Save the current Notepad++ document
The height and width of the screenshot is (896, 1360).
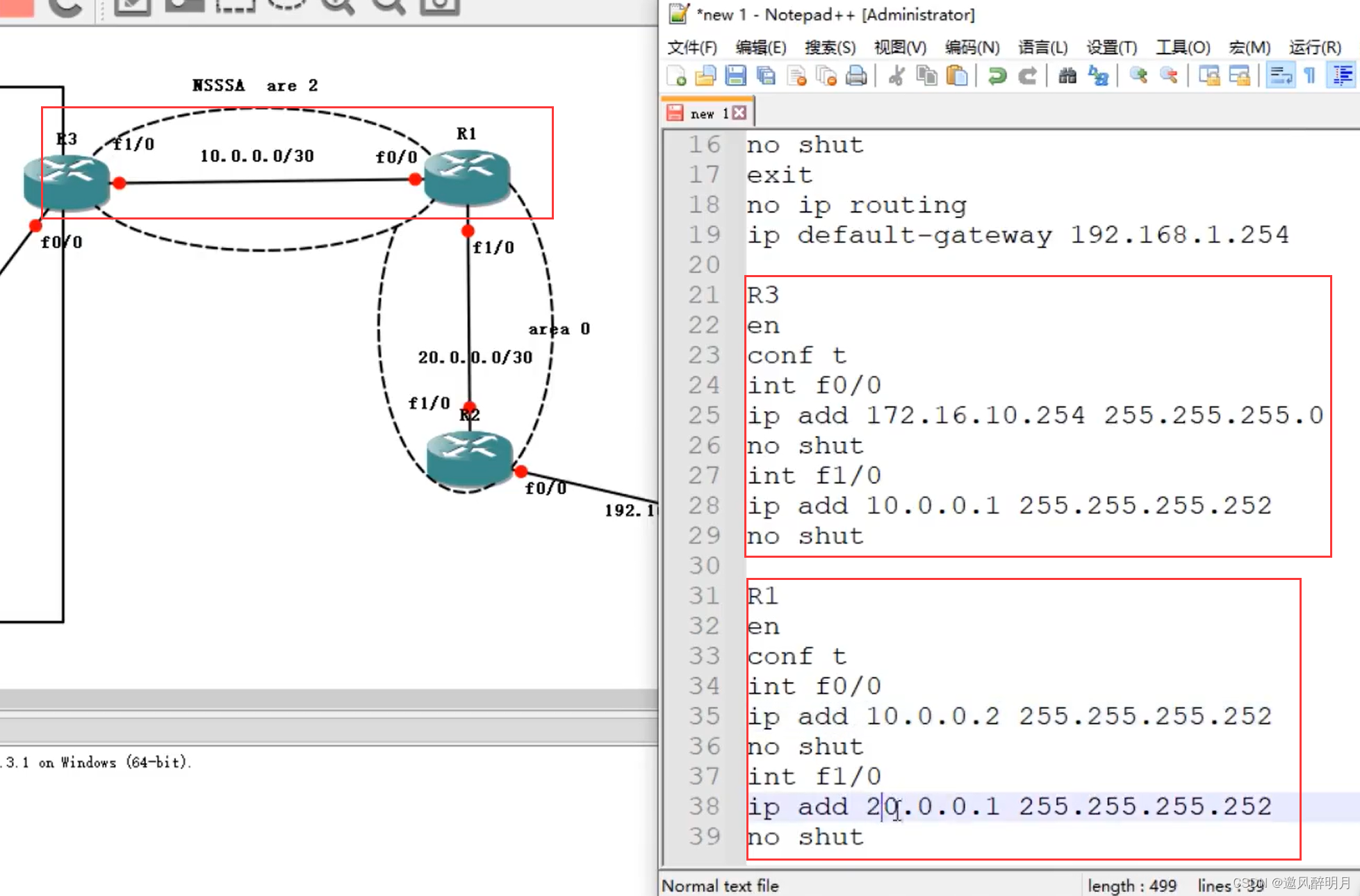click(x=736, y=75)
